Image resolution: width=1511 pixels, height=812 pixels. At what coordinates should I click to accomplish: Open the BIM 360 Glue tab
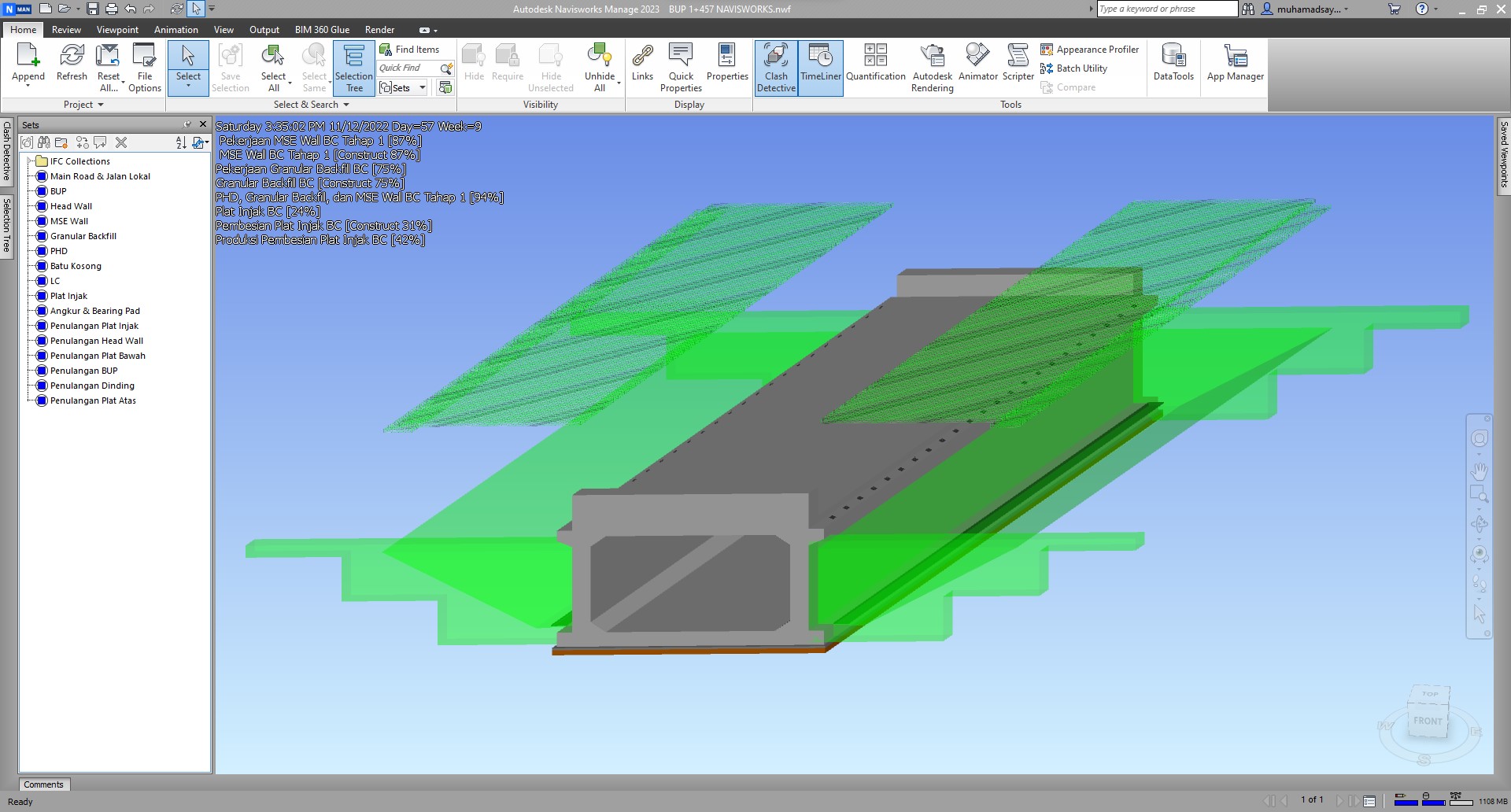click(322, 30)
